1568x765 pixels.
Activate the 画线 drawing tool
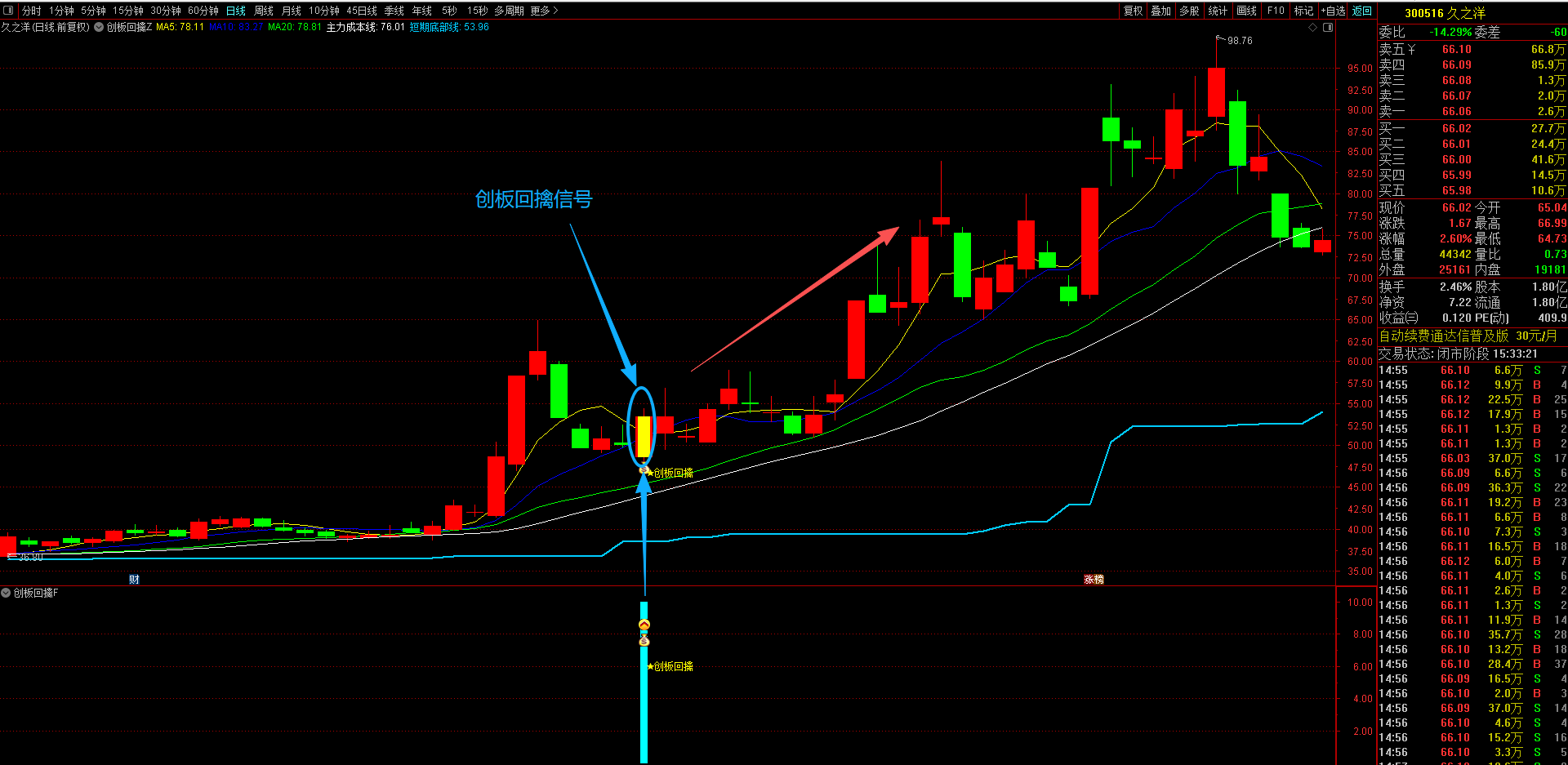coord(1247,11)
